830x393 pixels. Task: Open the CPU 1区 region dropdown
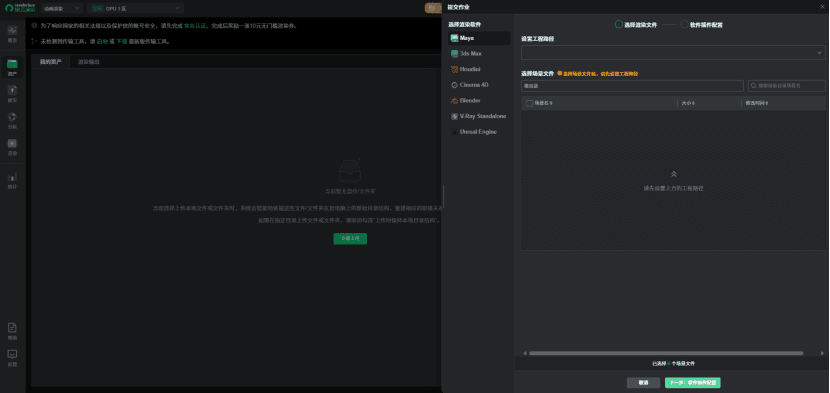136,8
